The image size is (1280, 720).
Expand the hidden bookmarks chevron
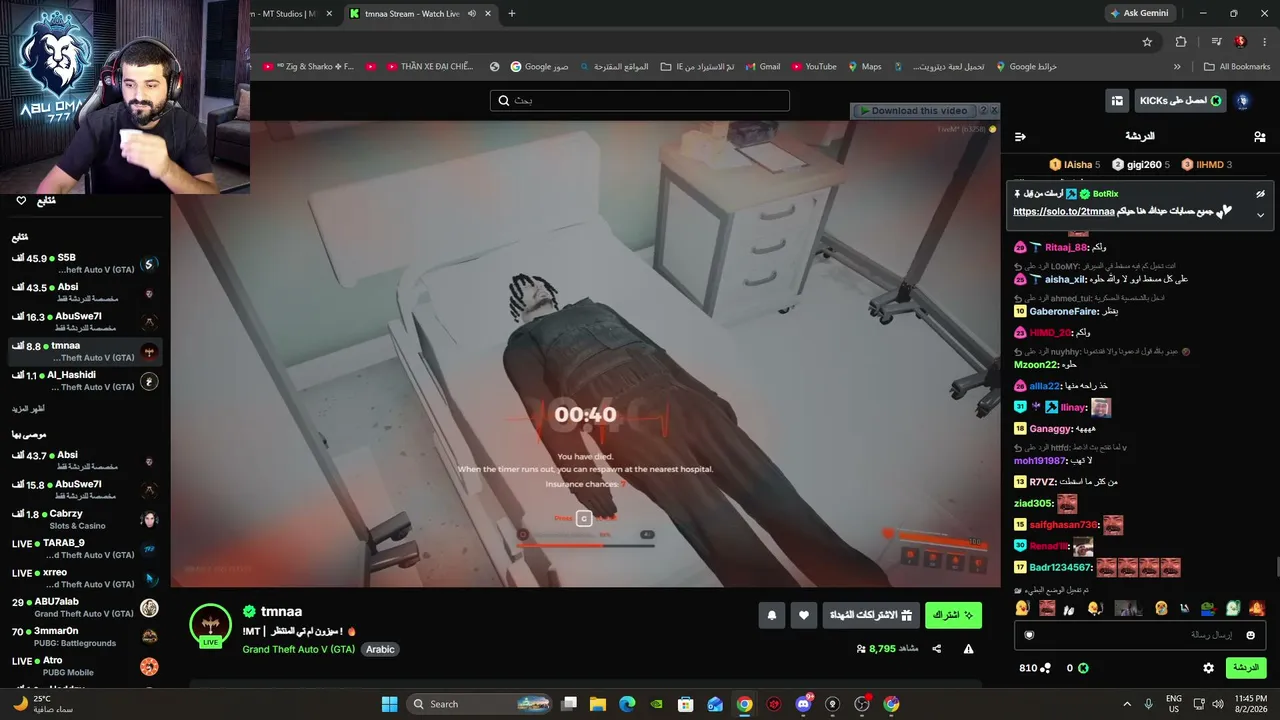[x=1177, y=67]
